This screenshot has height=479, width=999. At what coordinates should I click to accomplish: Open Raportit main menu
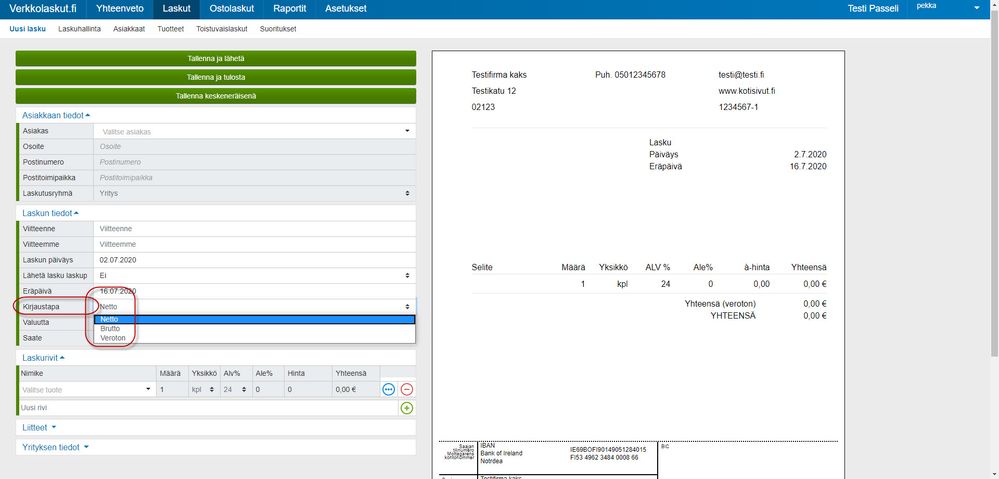point(289,9)
